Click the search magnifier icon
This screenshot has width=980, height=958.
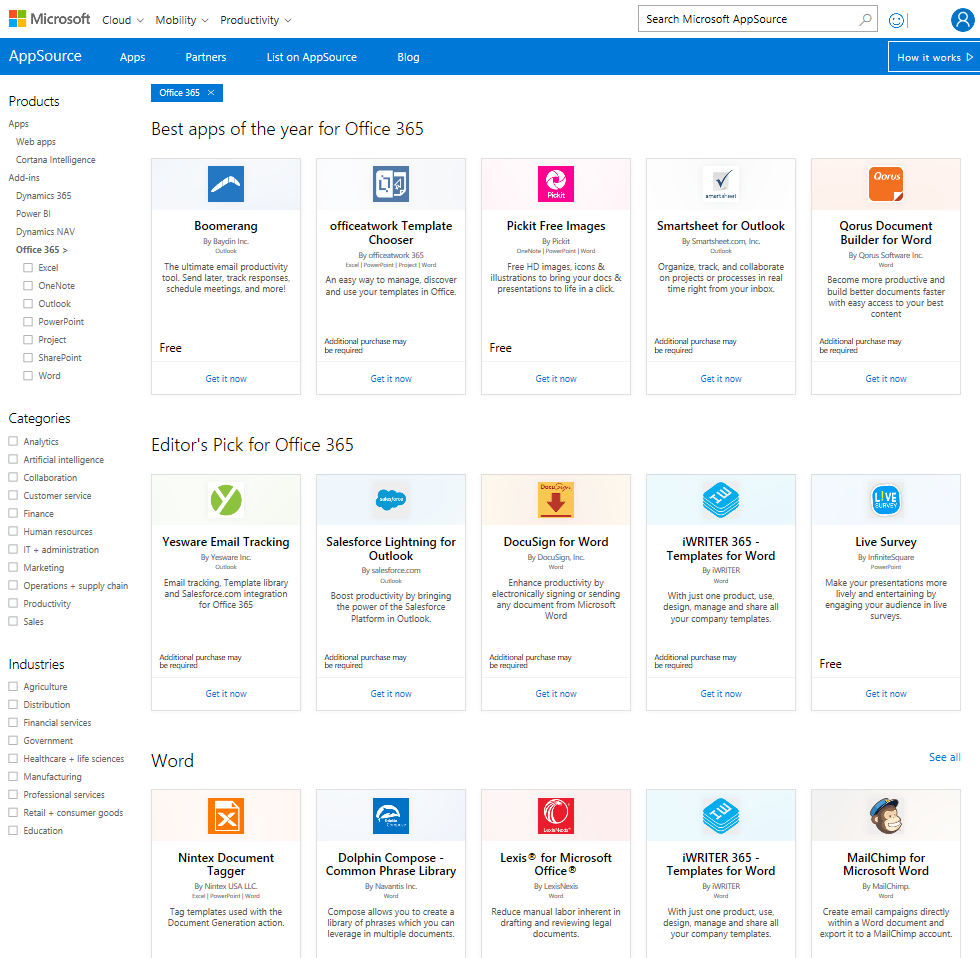click(x=865, y=19)
